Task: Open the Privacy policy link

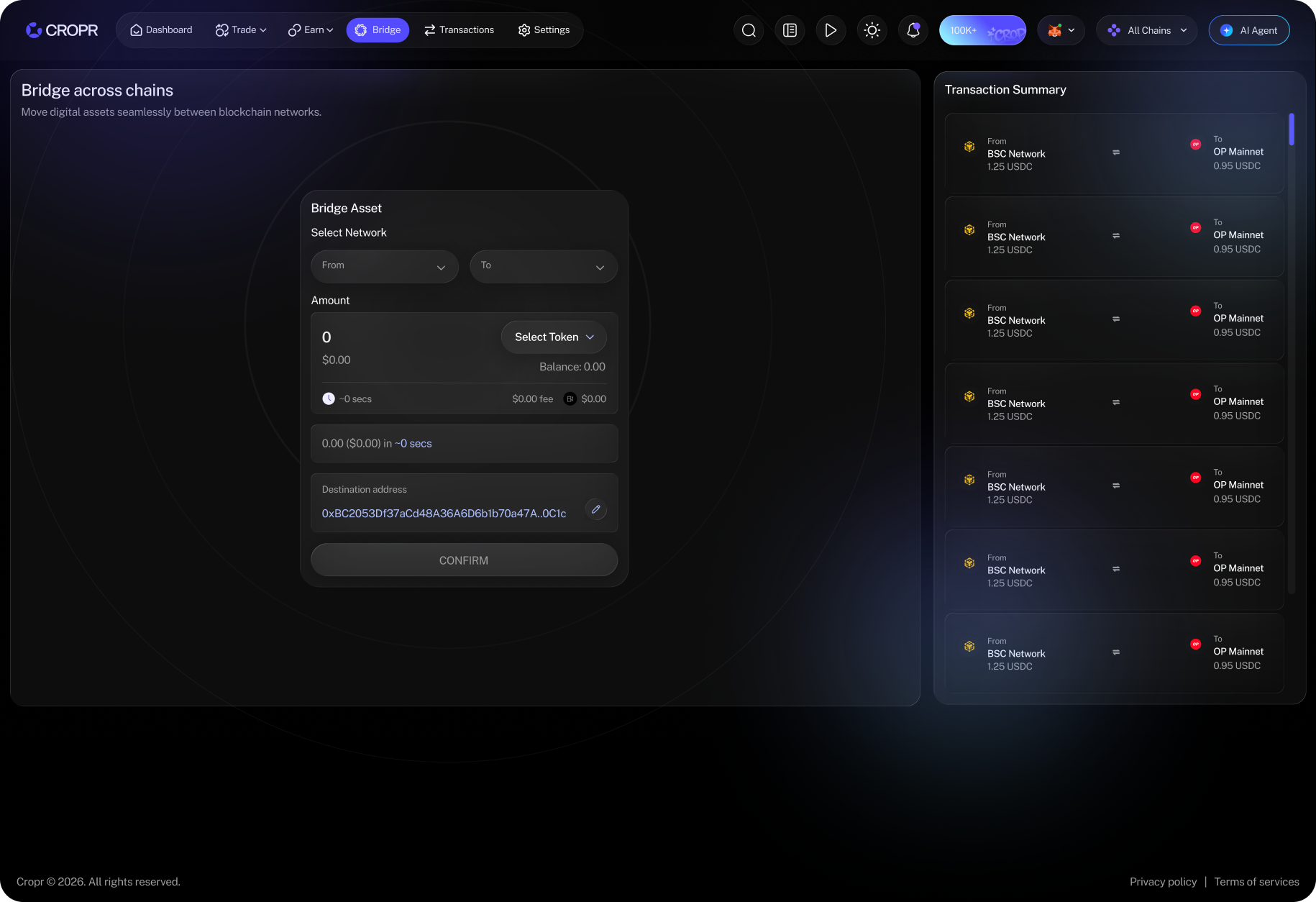Action: [1163, 882]
